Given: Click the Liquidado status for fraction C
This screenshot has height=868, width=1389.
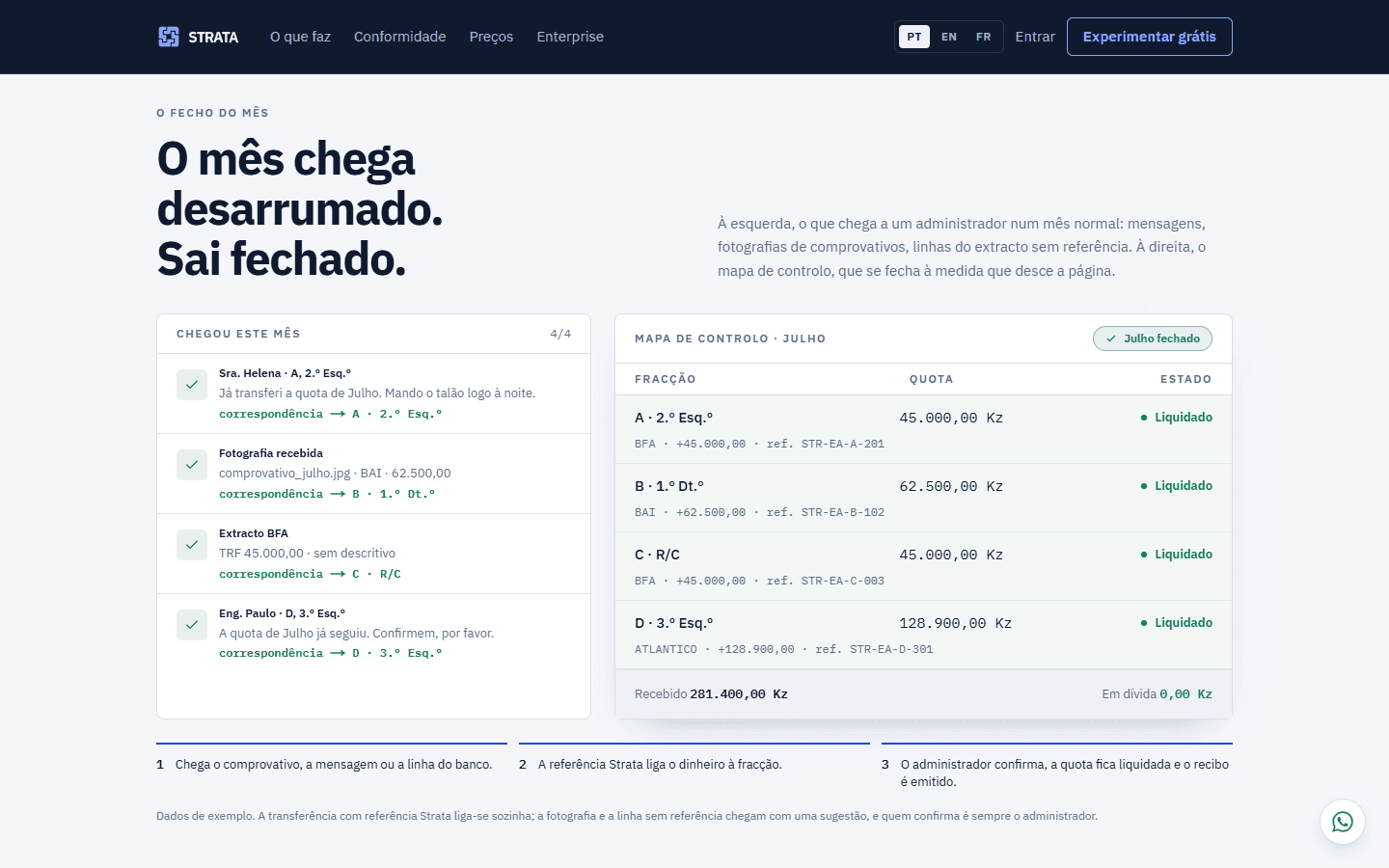Looking at the screenshot, I should pos(1177,555).
